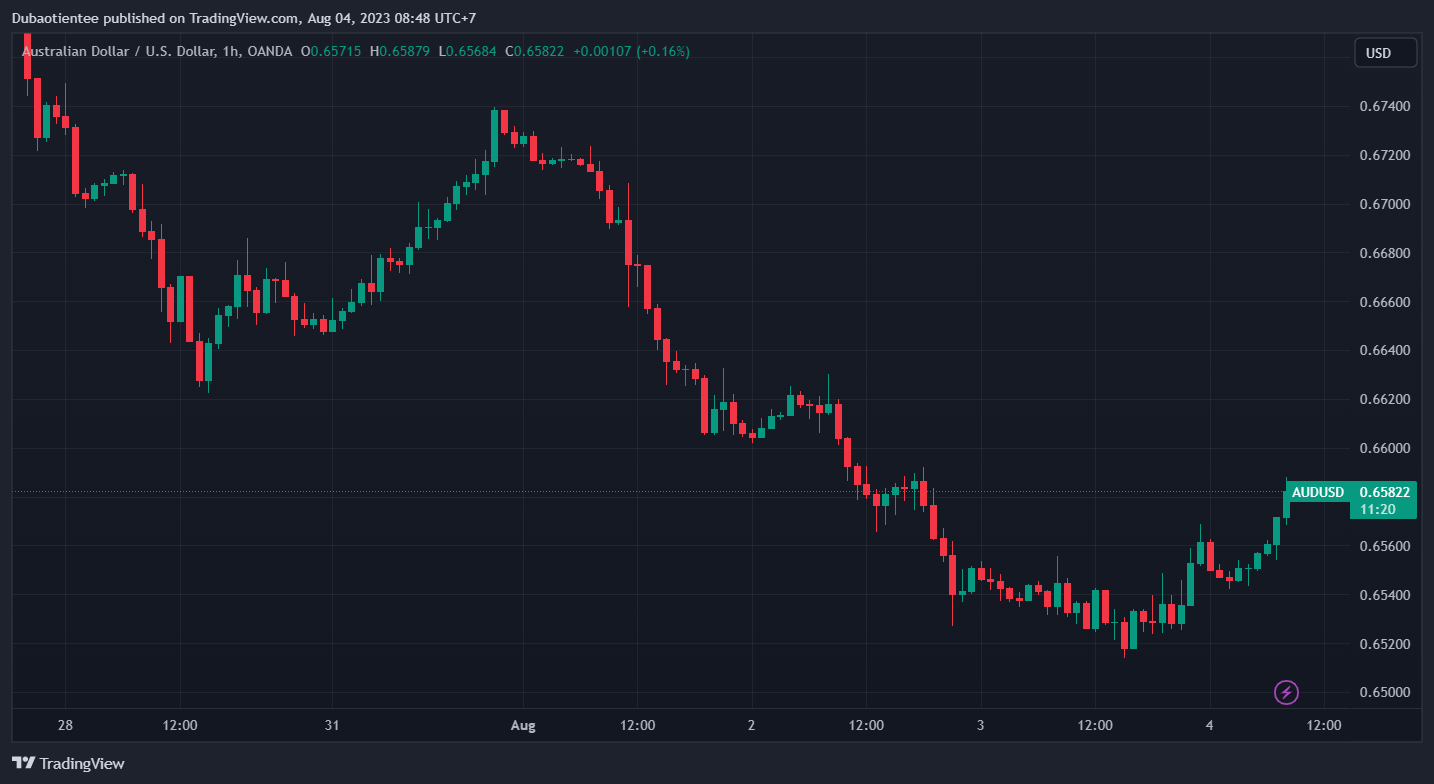The image size is (1434, 784).
Task: Click the +0.00107 (+0.16%) change value
Action: [631, 51]
